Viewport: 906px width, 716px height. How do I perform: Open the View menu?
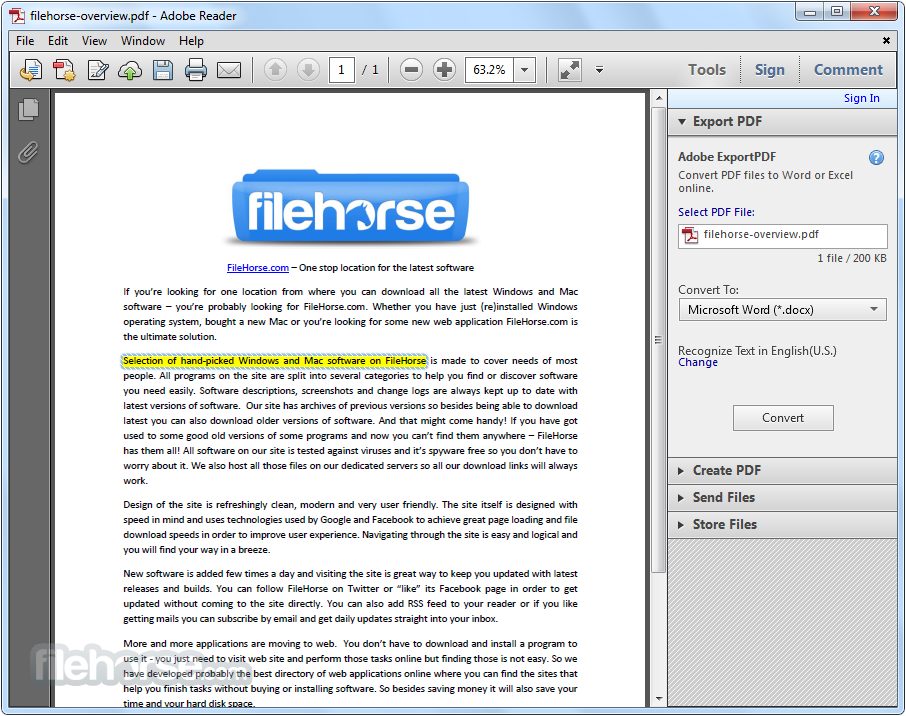click(x=94, y=41)
